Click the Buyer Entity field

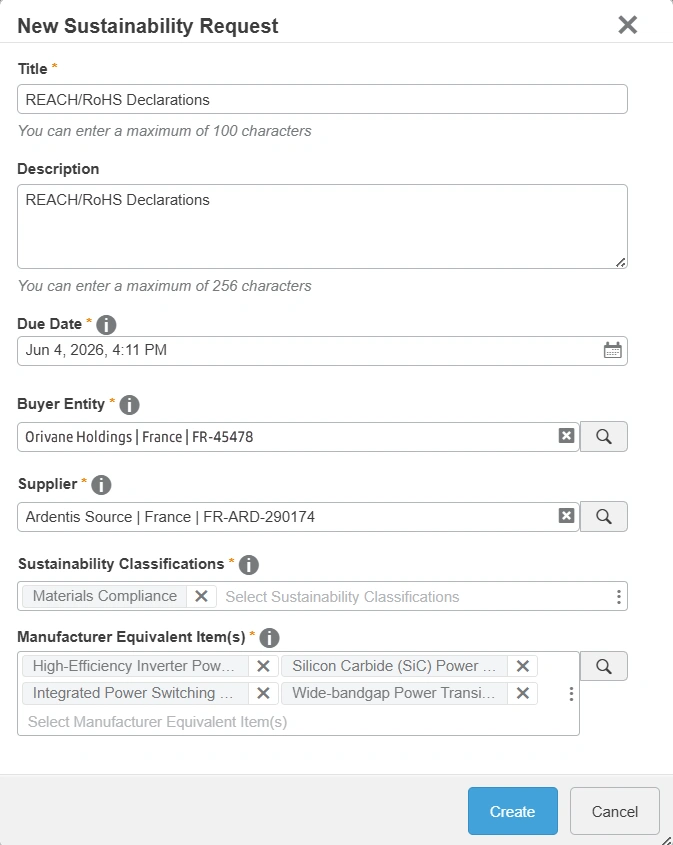(x=298, y=437)
